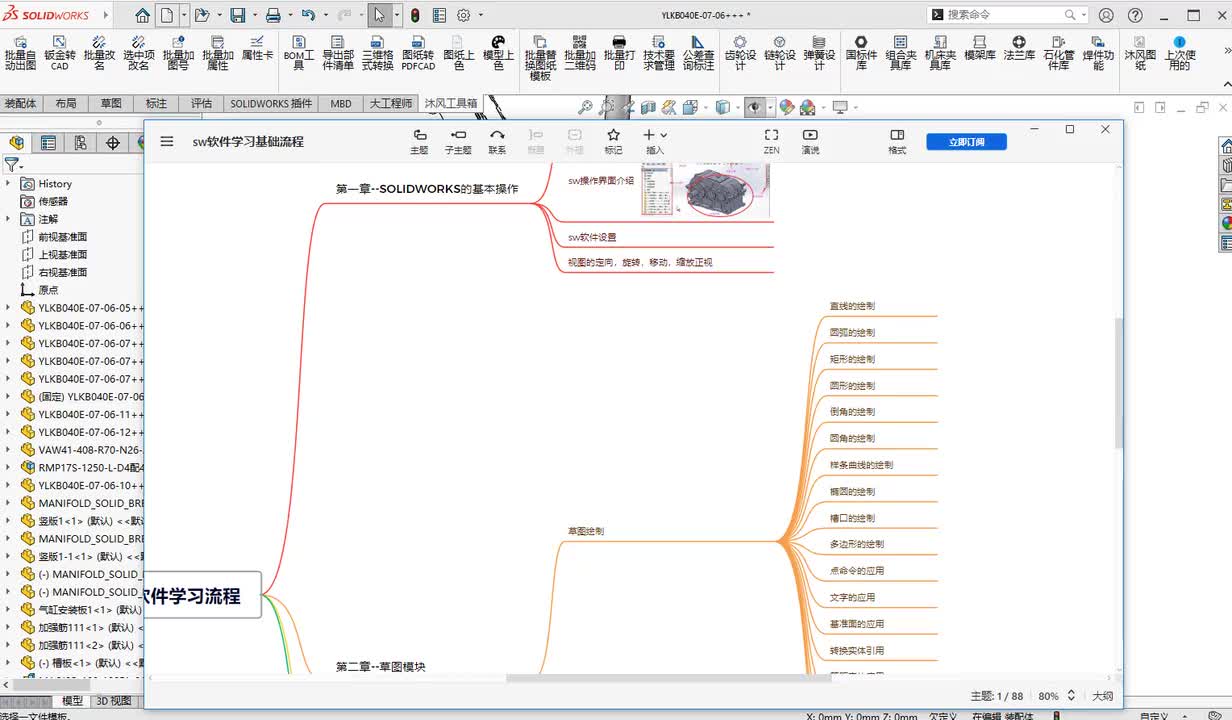The width and height of the screenshot is (1232, 720).
Task: Select the 草图绘制 mind map node
Action: pos(586,531)
